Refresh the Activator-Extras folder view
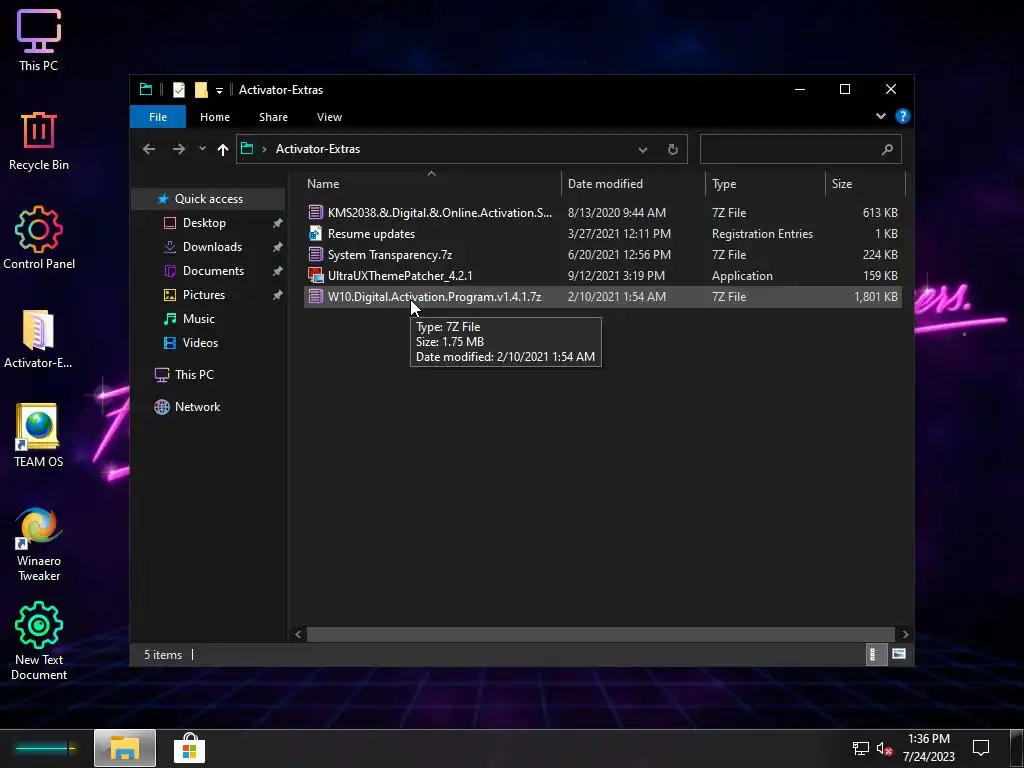The image size is (1024, 768). pos(673,150)
